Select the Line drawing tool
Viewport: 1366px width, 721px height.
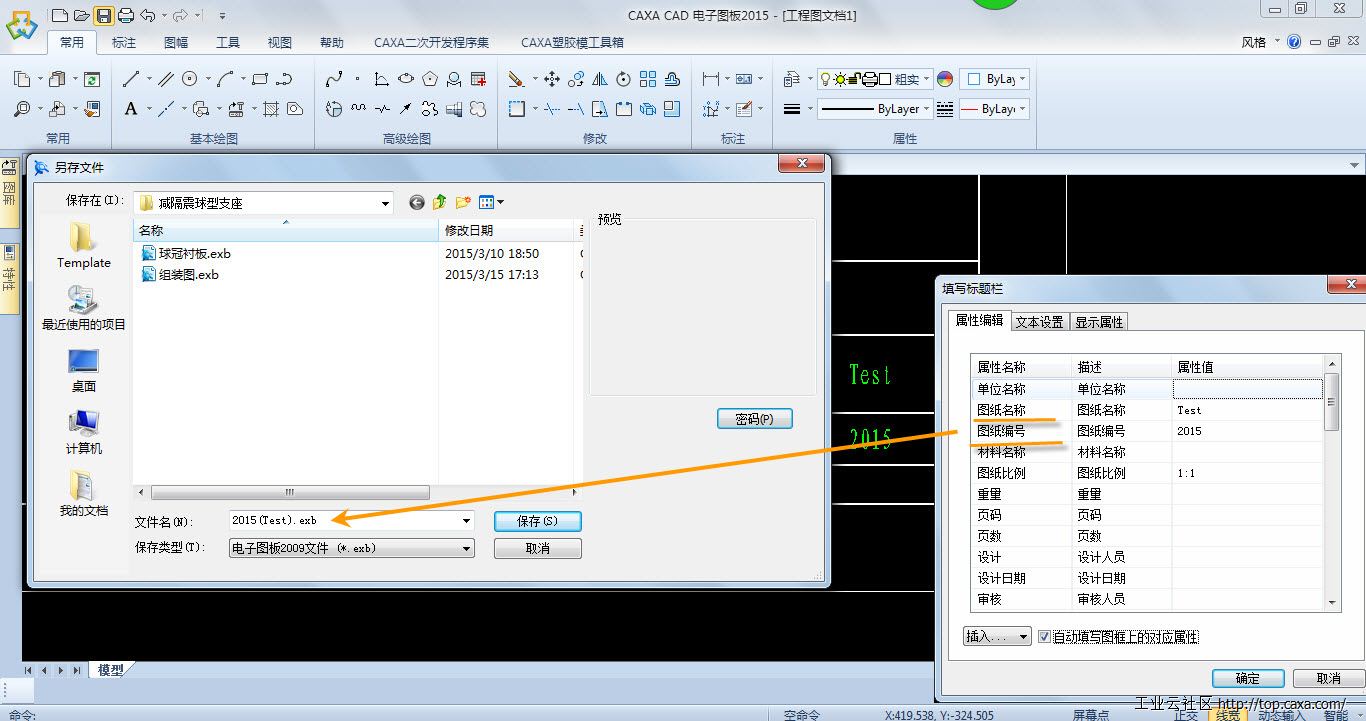[131, 79]
